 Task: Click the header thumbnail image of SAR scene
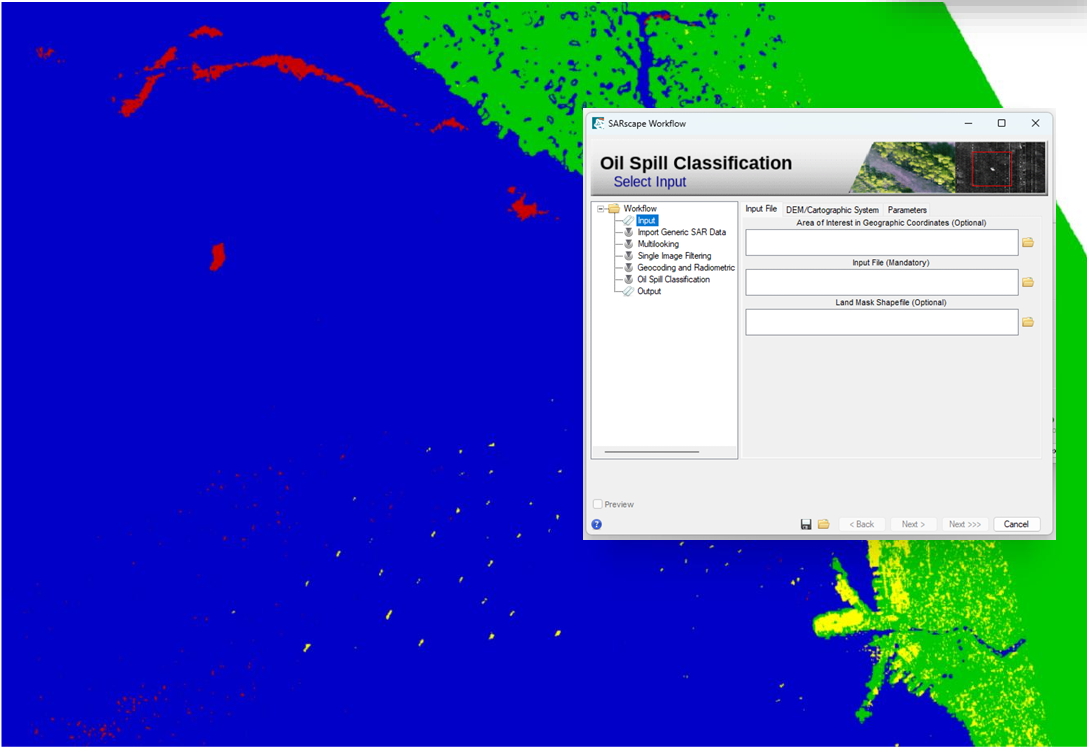[x=1000, y=168]
